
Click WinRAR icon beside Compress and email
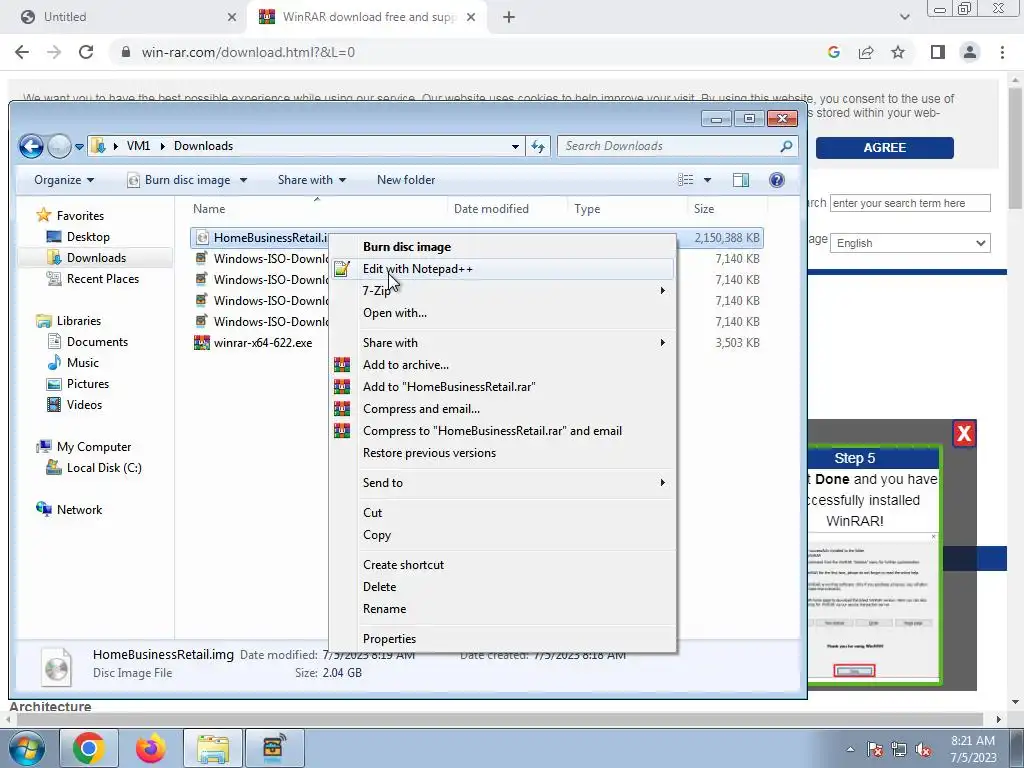[x=342, y=409]
